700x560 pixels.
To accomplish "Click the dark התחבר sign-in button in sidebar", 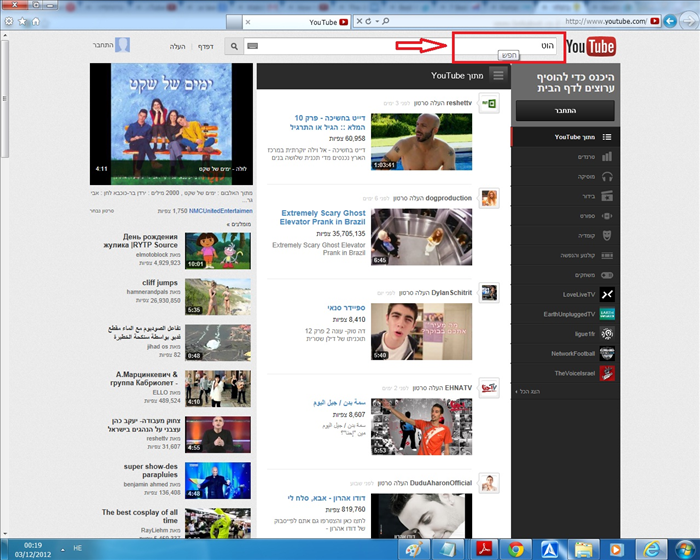I will point(565,110).
